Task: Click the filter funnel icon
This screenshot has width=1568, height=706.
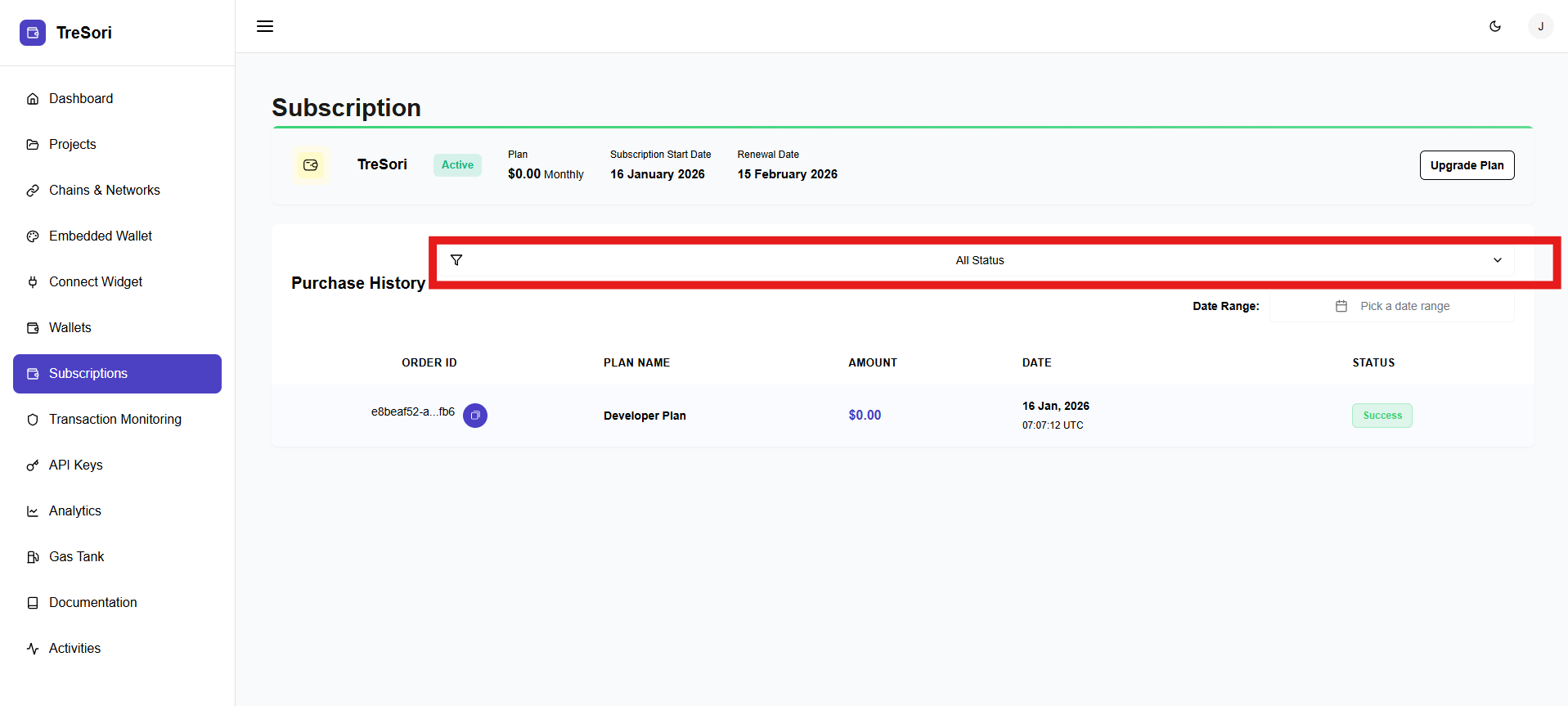Action: click(x=456, y=260)
